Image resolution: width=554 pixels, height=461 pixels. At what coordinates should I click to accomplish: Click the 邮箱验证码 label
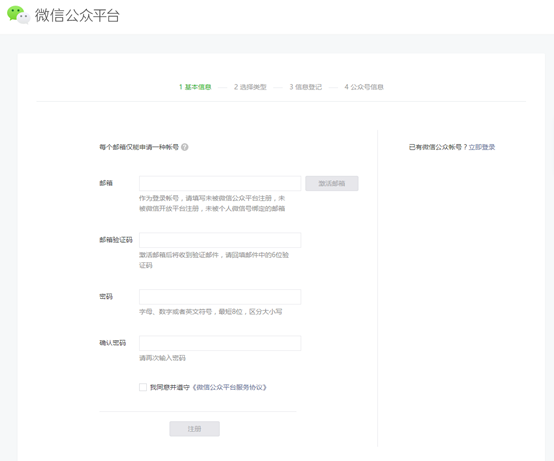[116, 240]
